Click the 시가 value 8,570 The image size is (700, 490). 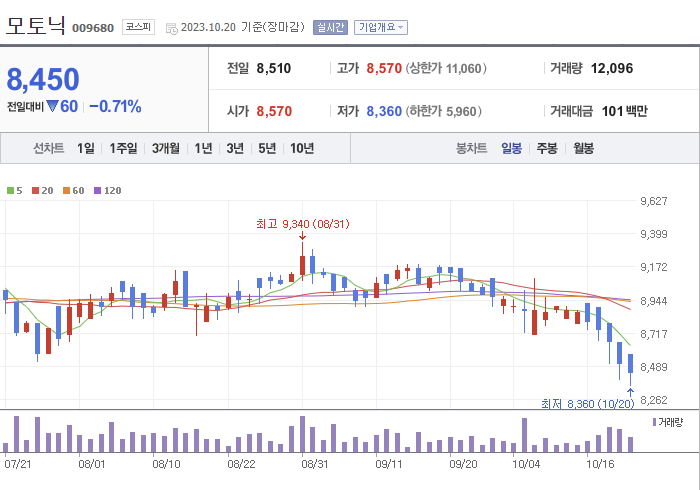(274, 111)
